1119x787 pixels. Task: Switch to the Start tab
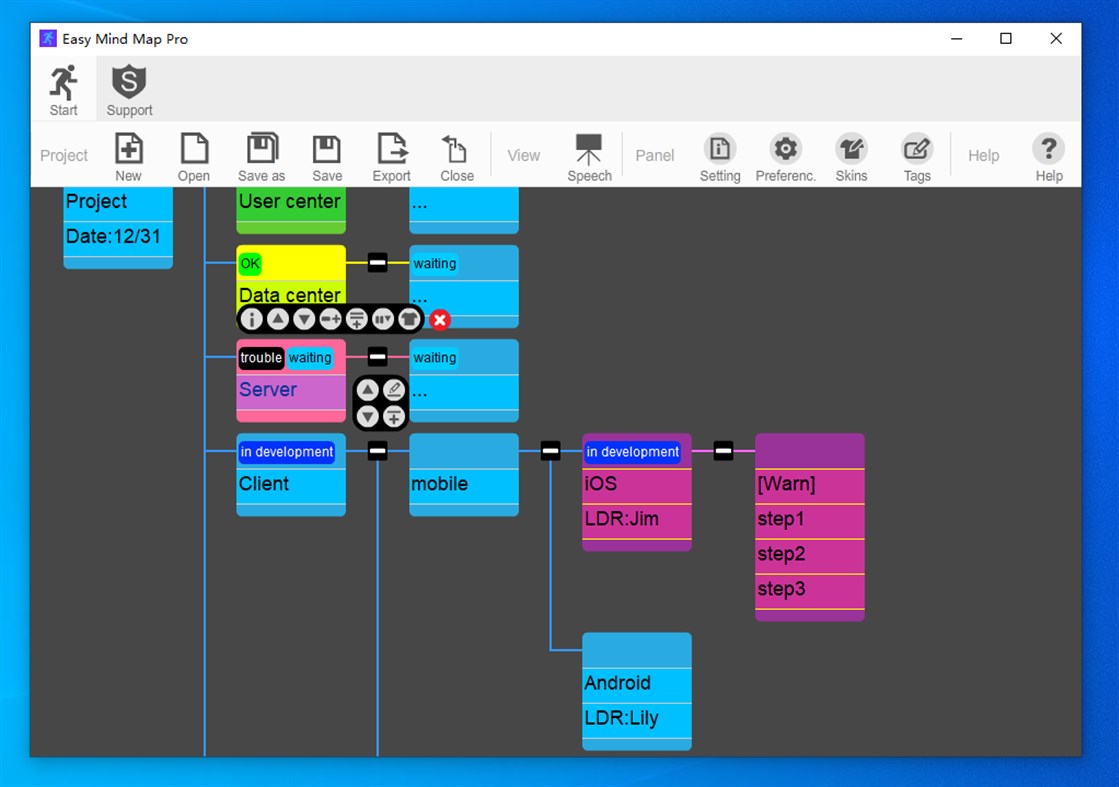[x=63, y=87]
